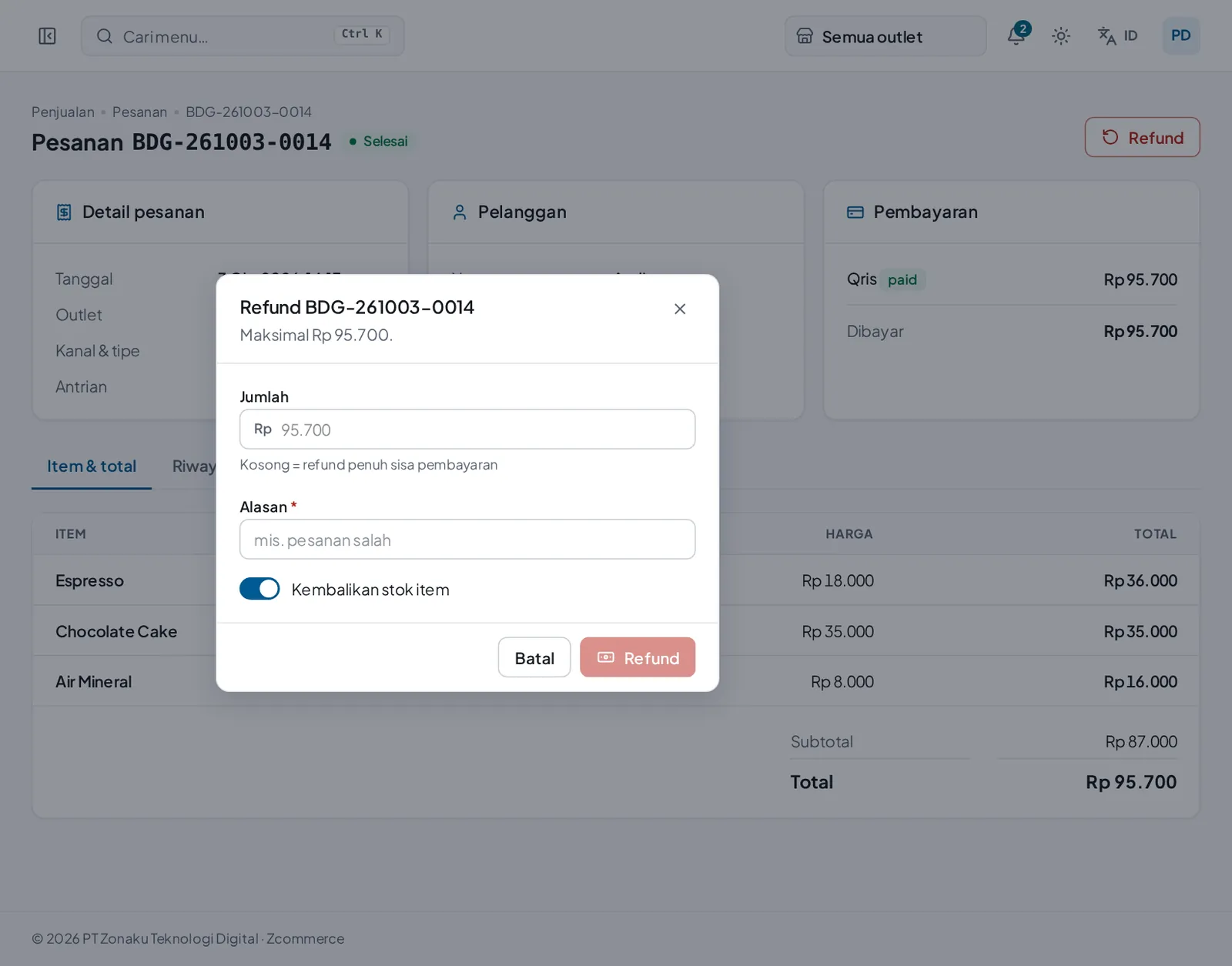Click the HARGA column header
1232x966 pixels.
tap(849, 534)
